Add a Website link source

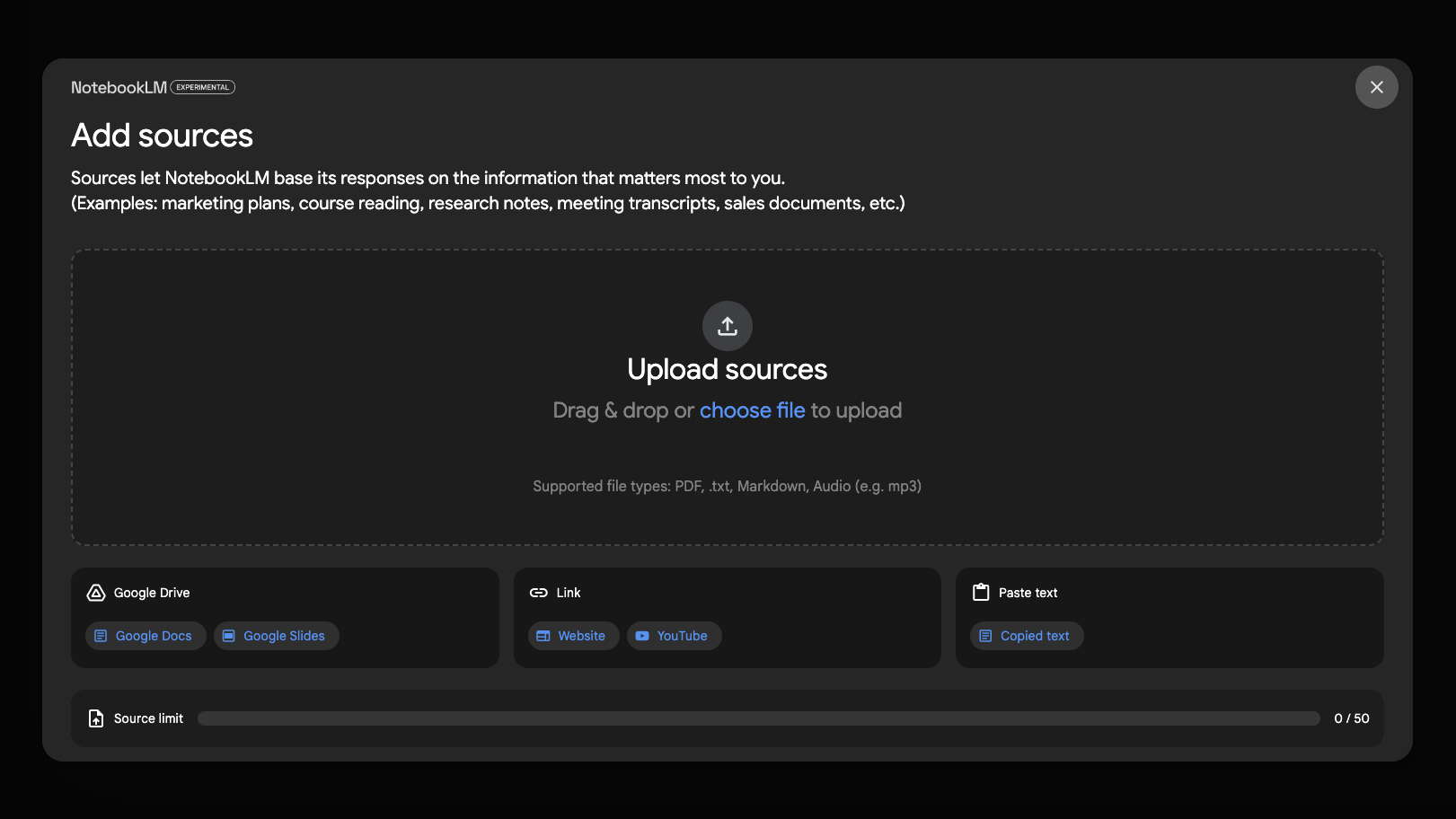click(x=573, y=636)
